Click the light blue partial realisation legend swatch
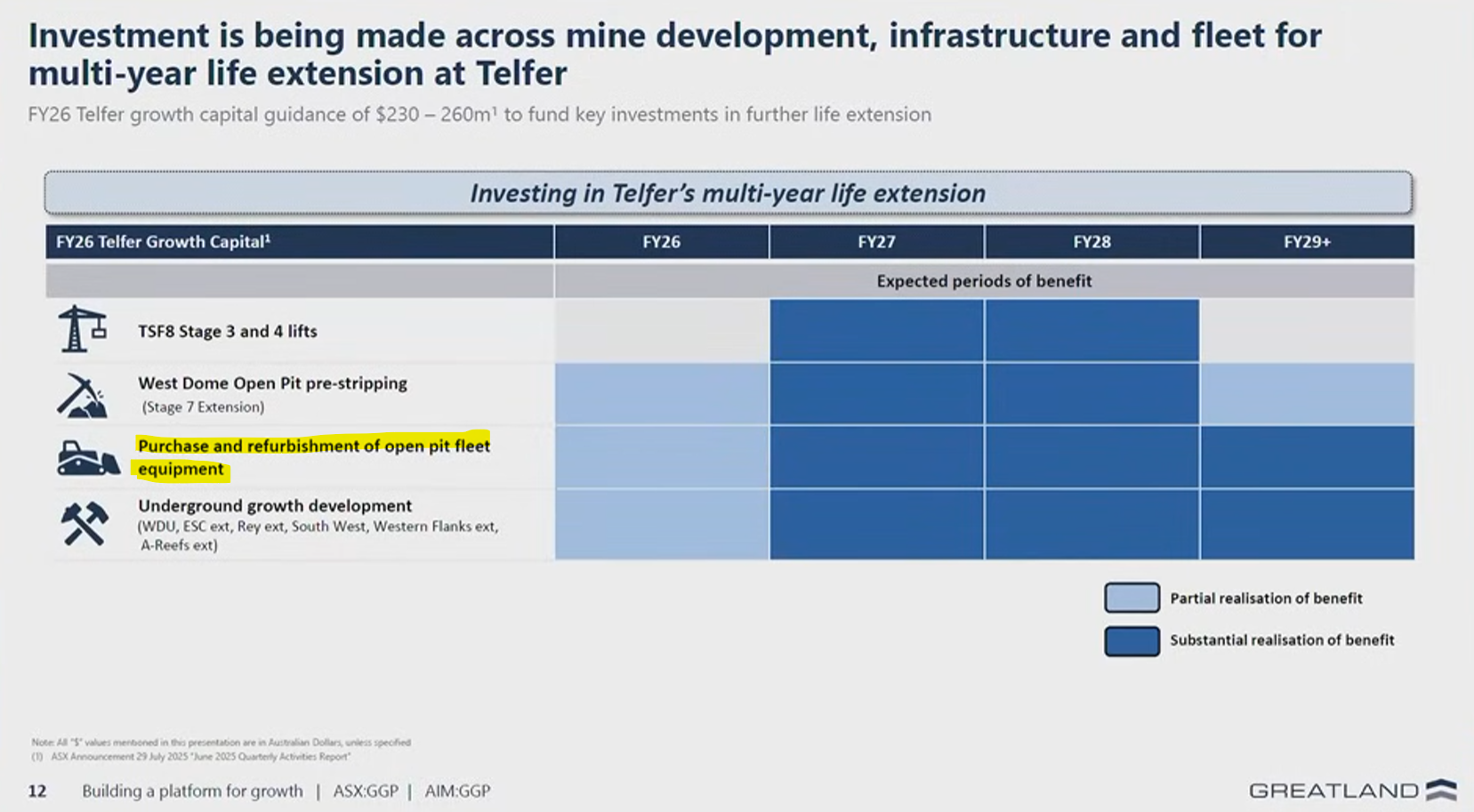The height and width of the screenshot is (812, 1474). tap(1132, 598)
